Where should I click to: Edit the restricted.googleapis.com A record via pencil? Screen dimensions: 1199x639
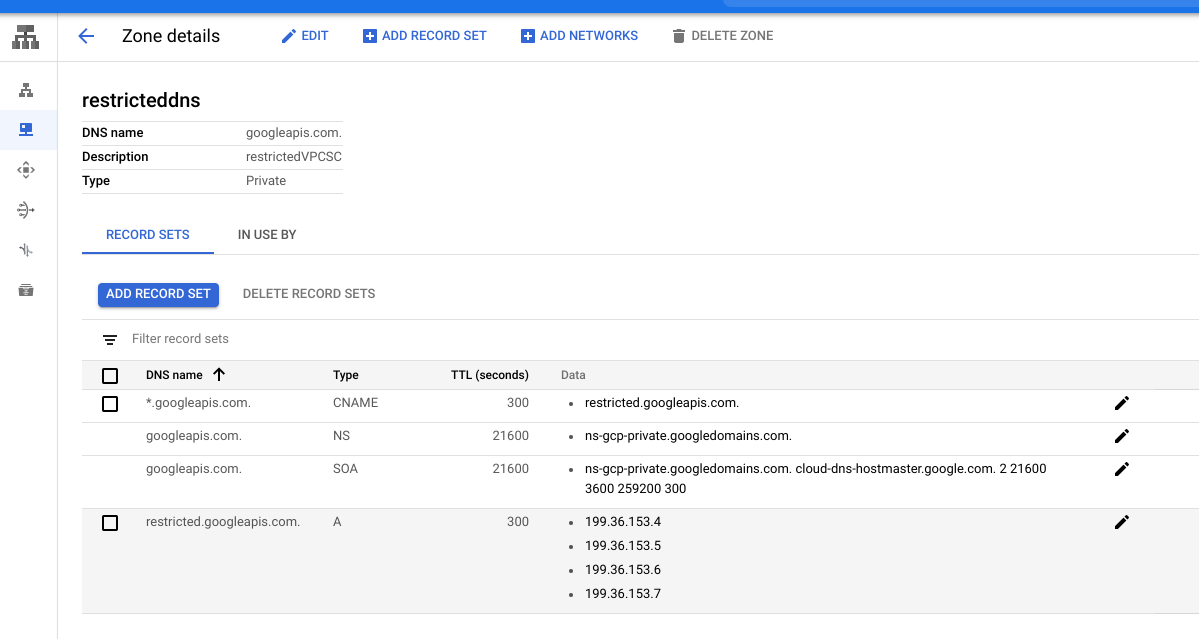click(x=1121, y=521)
